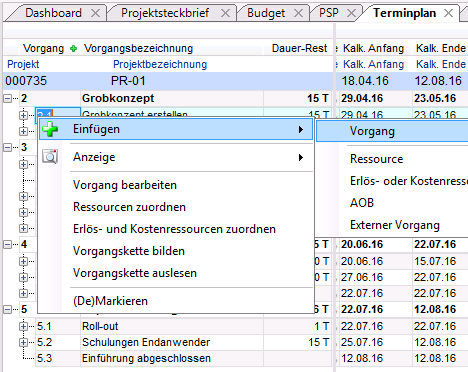The image size is (468, 372).
Task: Click the Anzeige magnifier icon
Action: click(50, 156)
